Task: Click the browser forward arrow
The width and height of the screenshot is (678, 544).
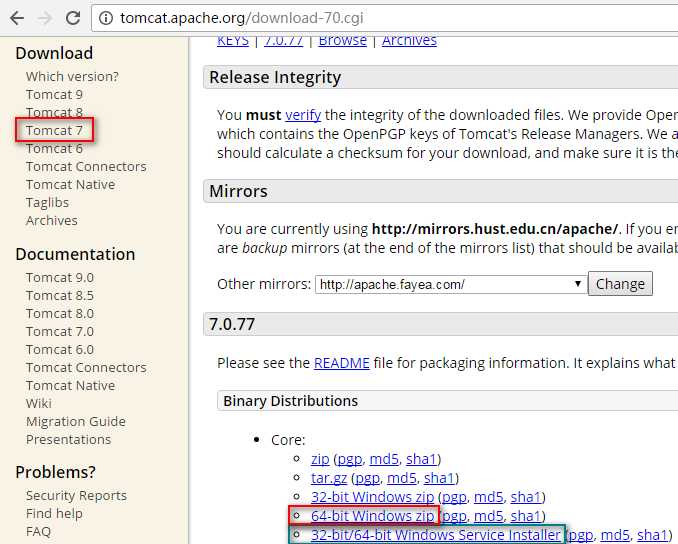Action: point(45,18)
